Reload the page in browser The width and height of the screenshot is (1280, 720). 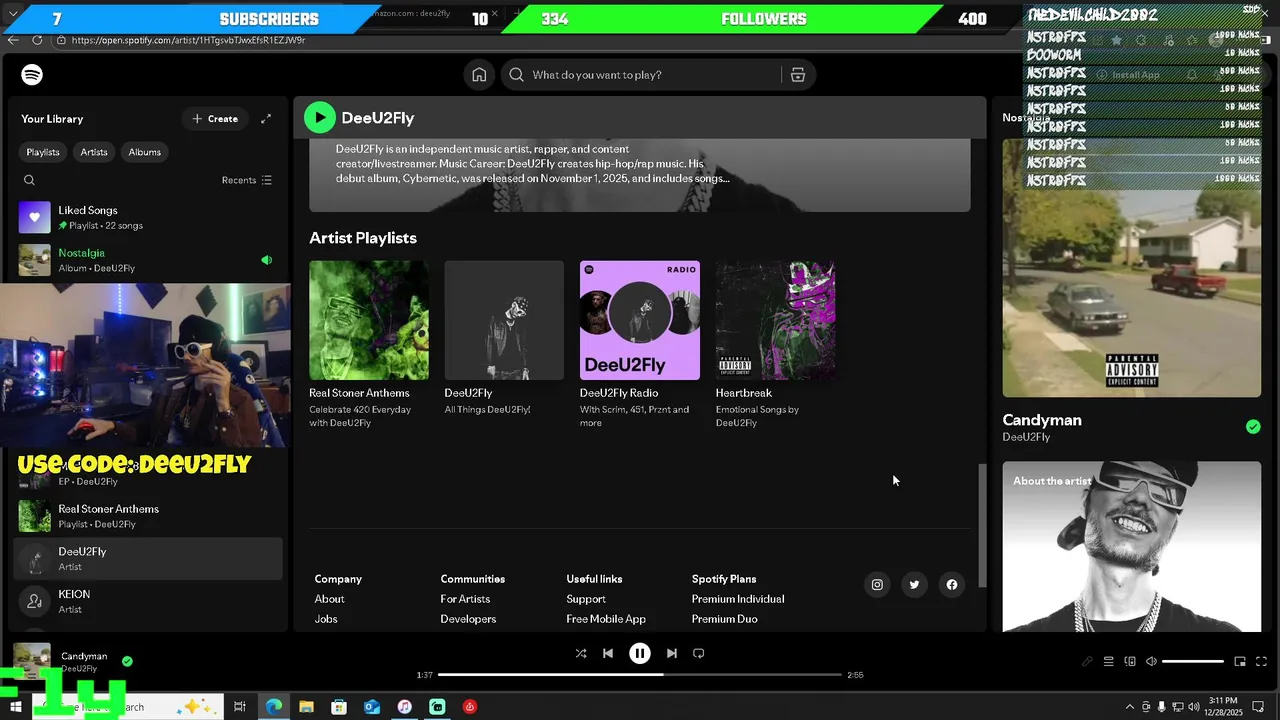point(37,40)
